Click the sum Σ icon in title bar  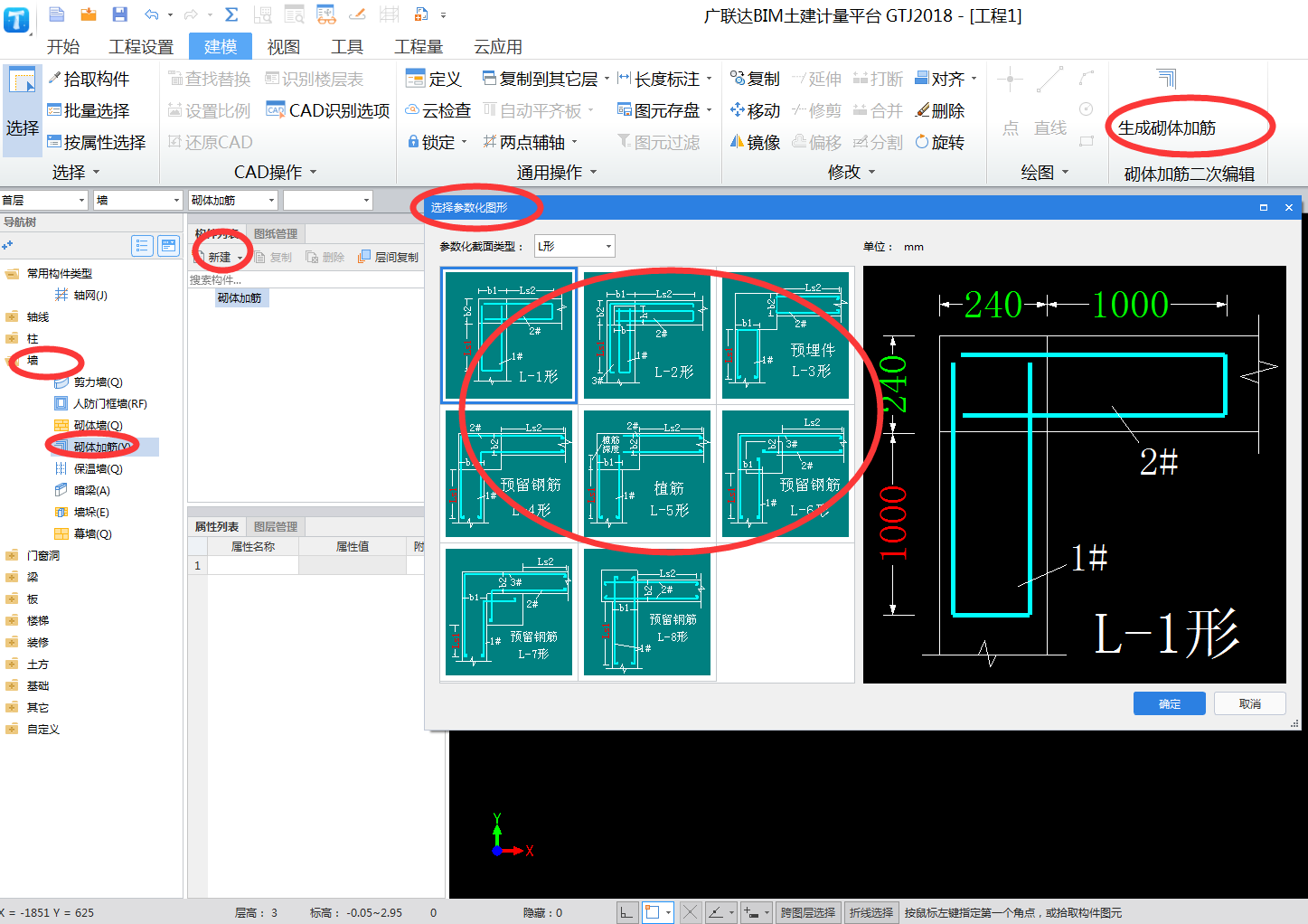click(231, 14)
